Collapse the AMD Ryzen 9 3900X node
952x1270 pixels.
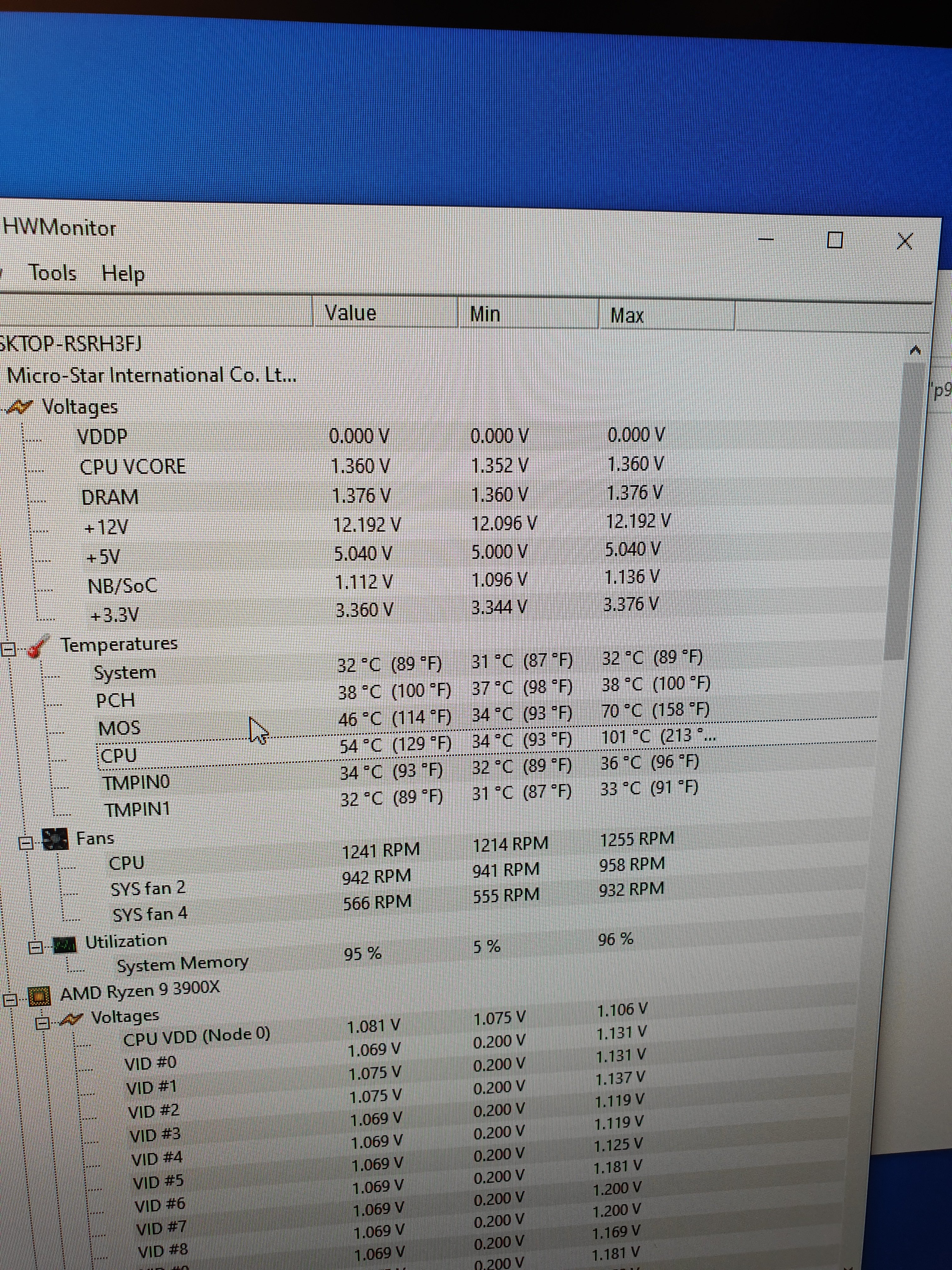click(10, 999)
